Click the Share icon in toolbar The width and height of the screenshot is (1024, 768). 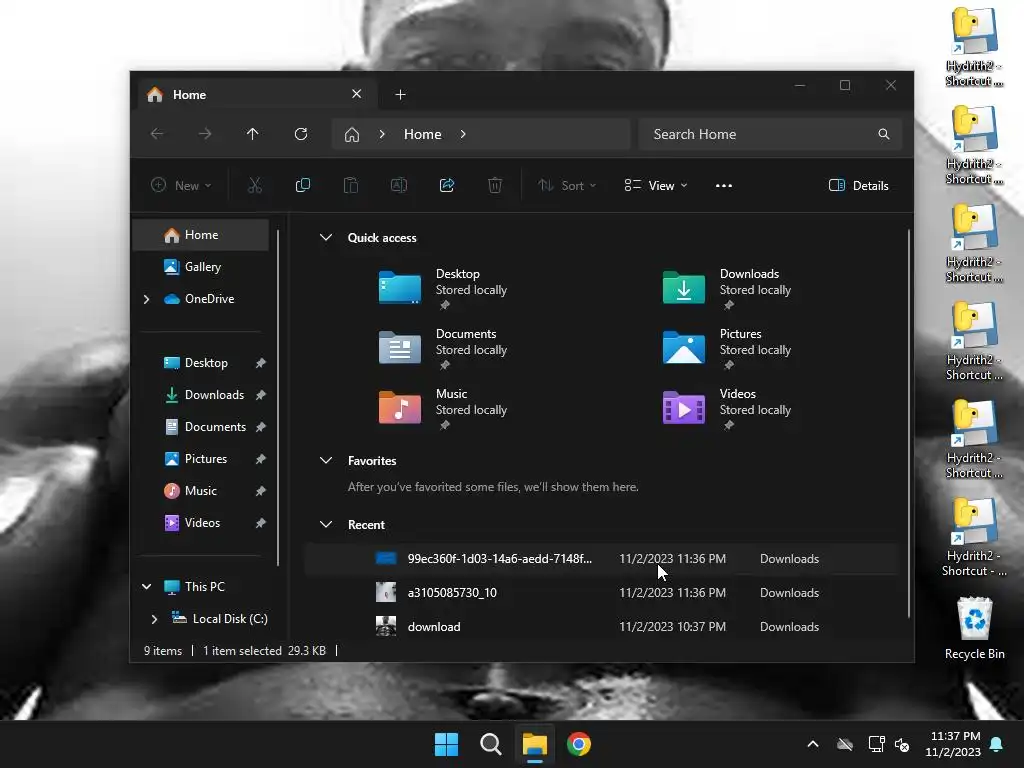[447, 185]
